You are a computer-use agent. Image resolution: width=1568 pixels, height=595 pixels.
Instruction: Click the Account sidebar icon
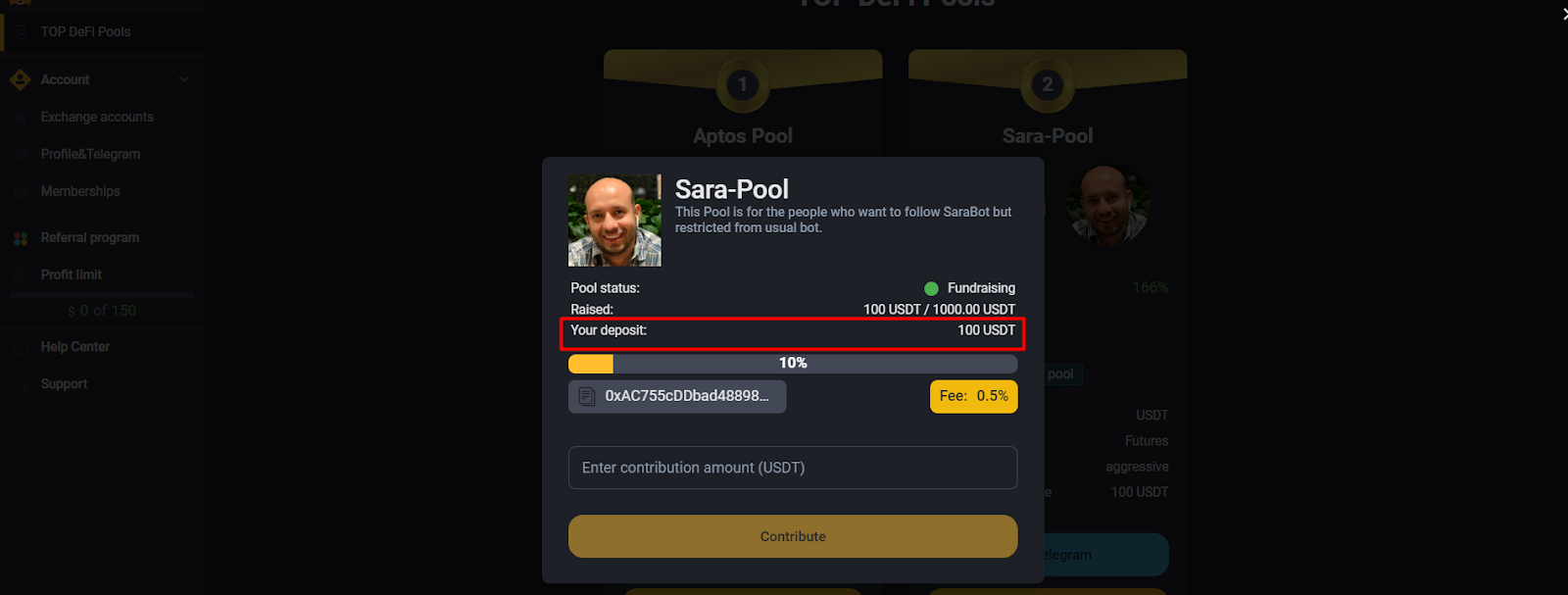pyautogui.click(x=20, y=79)
